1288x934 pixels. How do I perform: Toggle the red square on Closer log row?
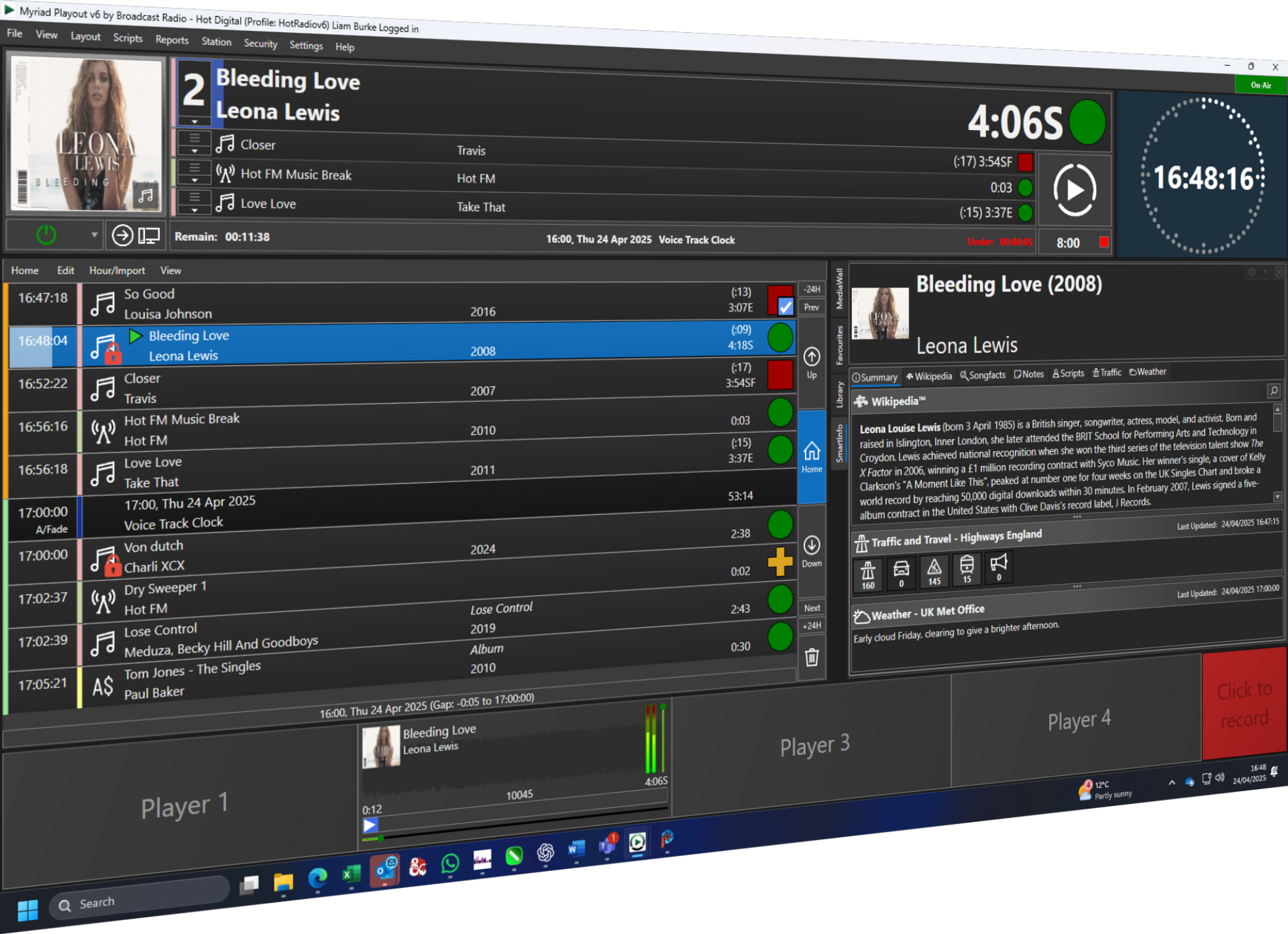(780, 375)
